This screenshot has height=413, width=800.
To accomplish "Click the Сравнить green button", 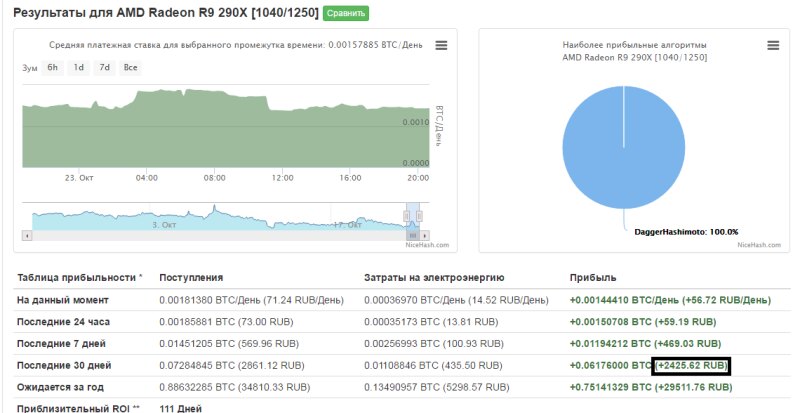I will pos(346,13).
